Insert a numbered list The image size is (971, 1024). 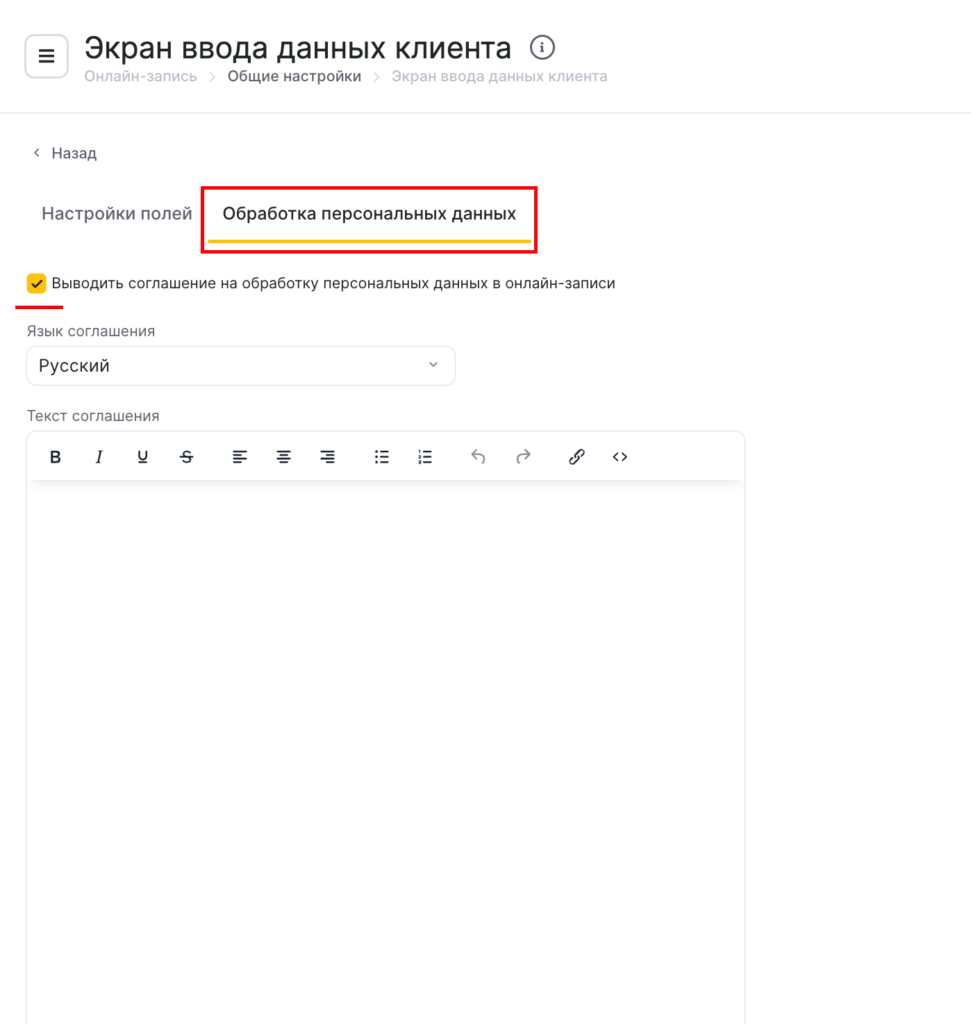pyautogui.click(x=425, y=457)
